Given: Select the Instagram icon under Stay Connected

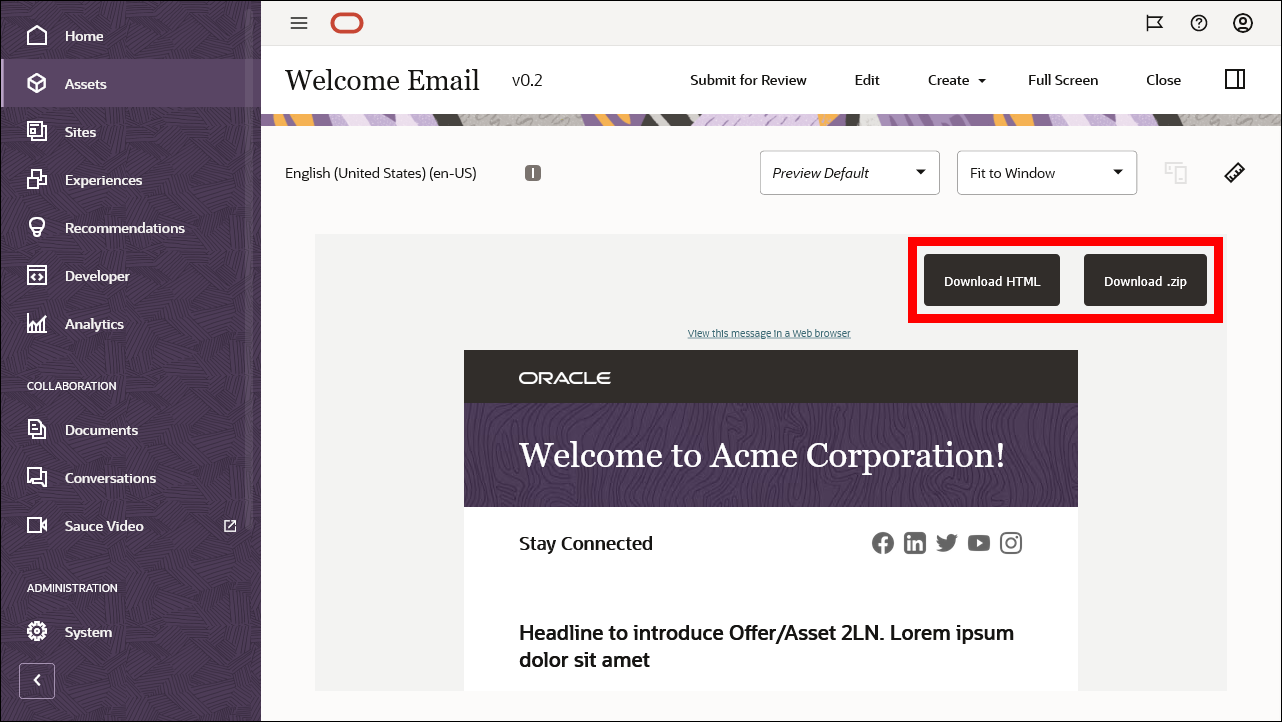Looking at the screenshot, I should pyautogui.click(x=1010, y=542).
